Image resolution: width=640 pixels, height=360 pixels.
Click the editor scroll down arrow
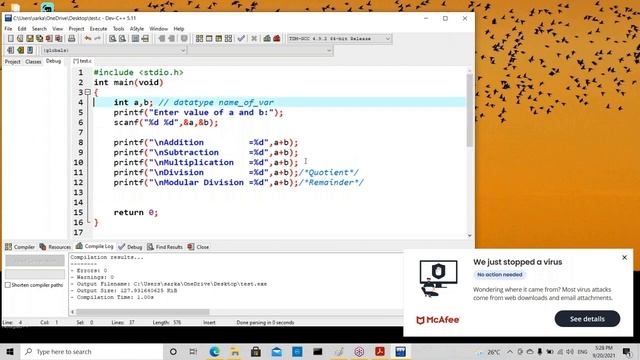pos(469,236)
